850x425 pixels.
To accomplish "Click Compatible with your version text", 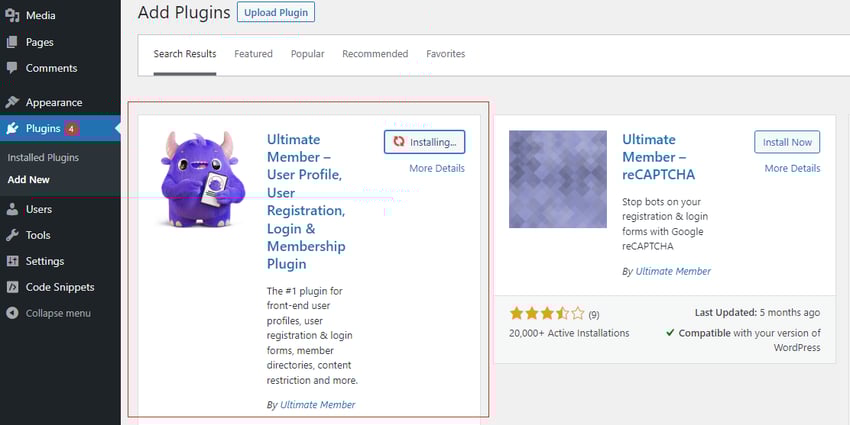I will pyautogui.click(x=750, y=340).
